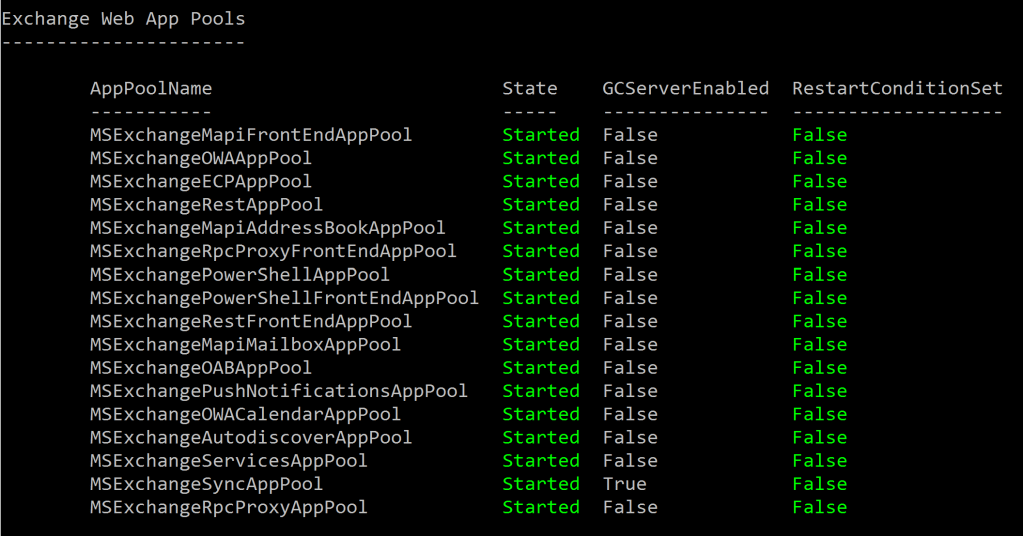Select the MSExchangeRestAppPool row name
Image resolution: width=1023 pixels, height=536 pixels.
click(206, 205)
